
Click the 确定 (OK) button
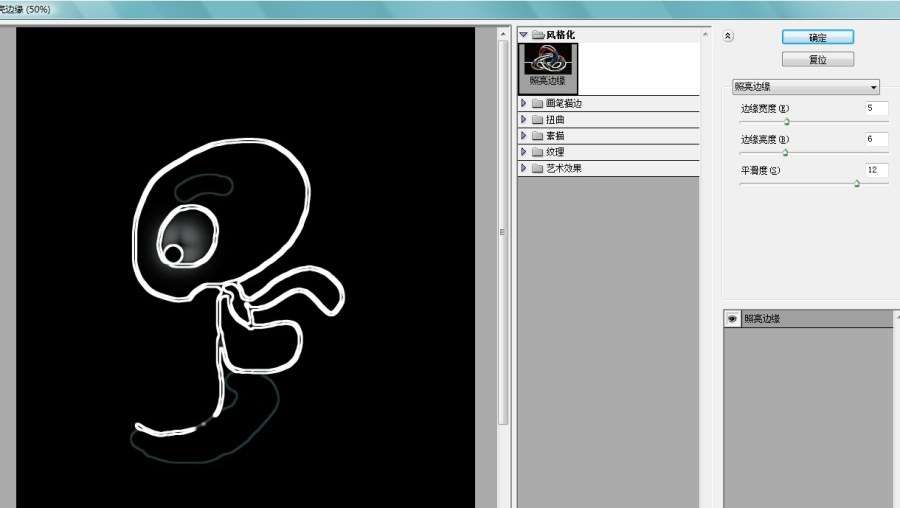coord(817,37)
